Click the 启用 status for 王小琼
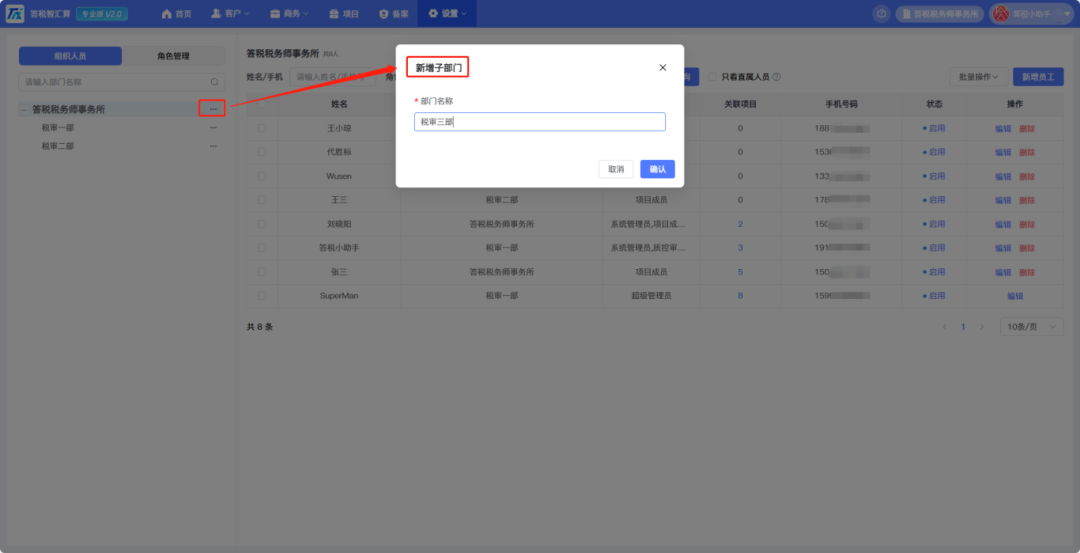This screenshot has height=553, width=1080. click(x=934, y=128)
